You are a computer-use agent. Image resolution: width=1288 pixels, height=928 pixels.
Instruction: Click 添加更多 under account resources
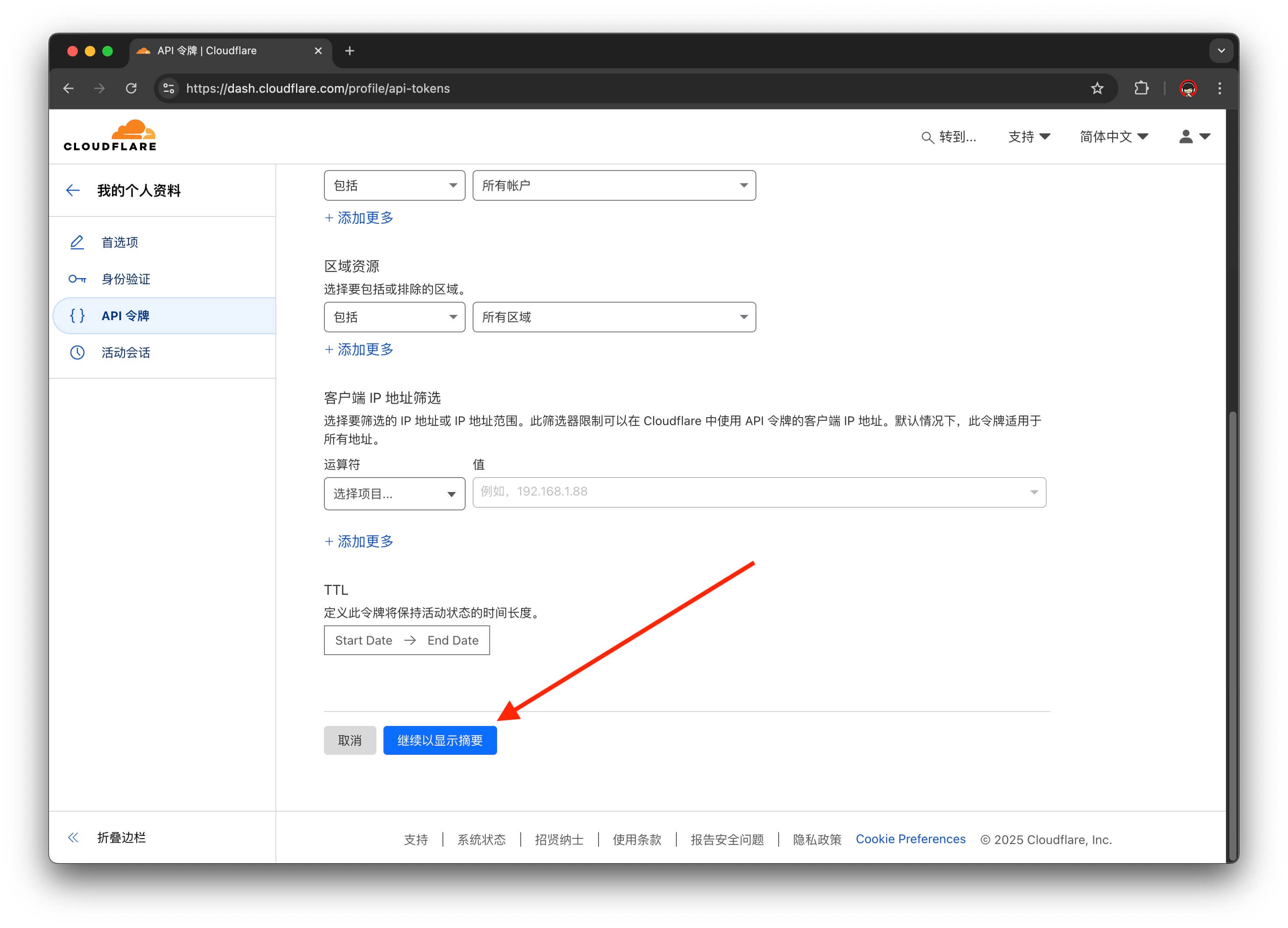[359, 218]
